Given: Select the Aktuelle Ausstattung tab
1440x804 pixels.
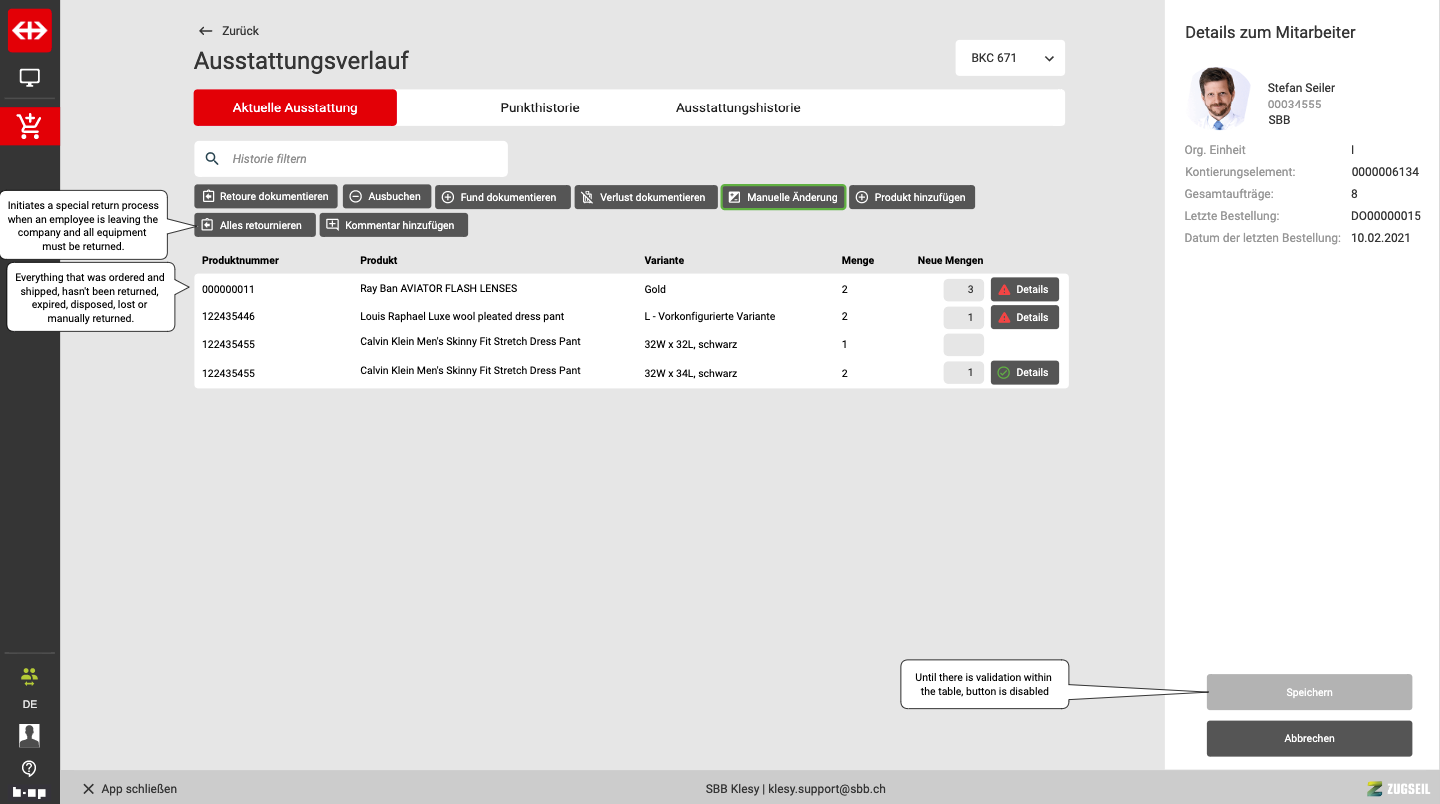Looking at the screenshot, I should coord(295,108).
